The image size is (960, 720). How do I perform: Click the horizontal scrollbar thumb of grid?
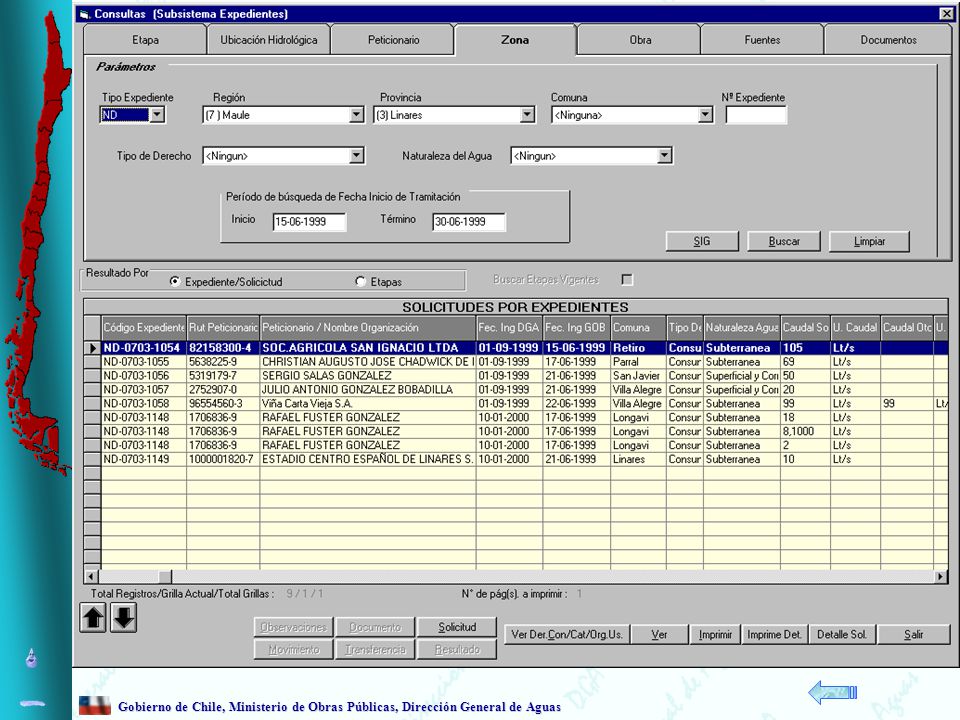(x=165, y=576)
